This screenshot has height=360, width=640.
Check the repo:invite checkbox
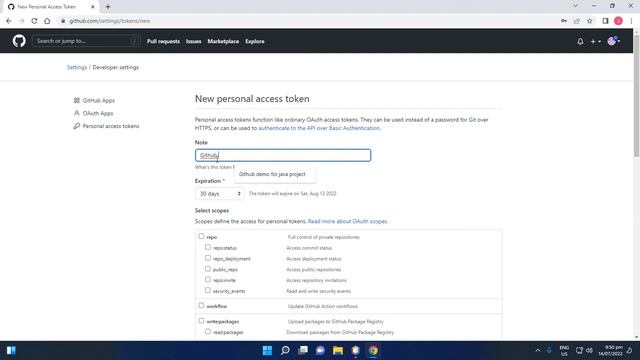click(x=208, y=280)
